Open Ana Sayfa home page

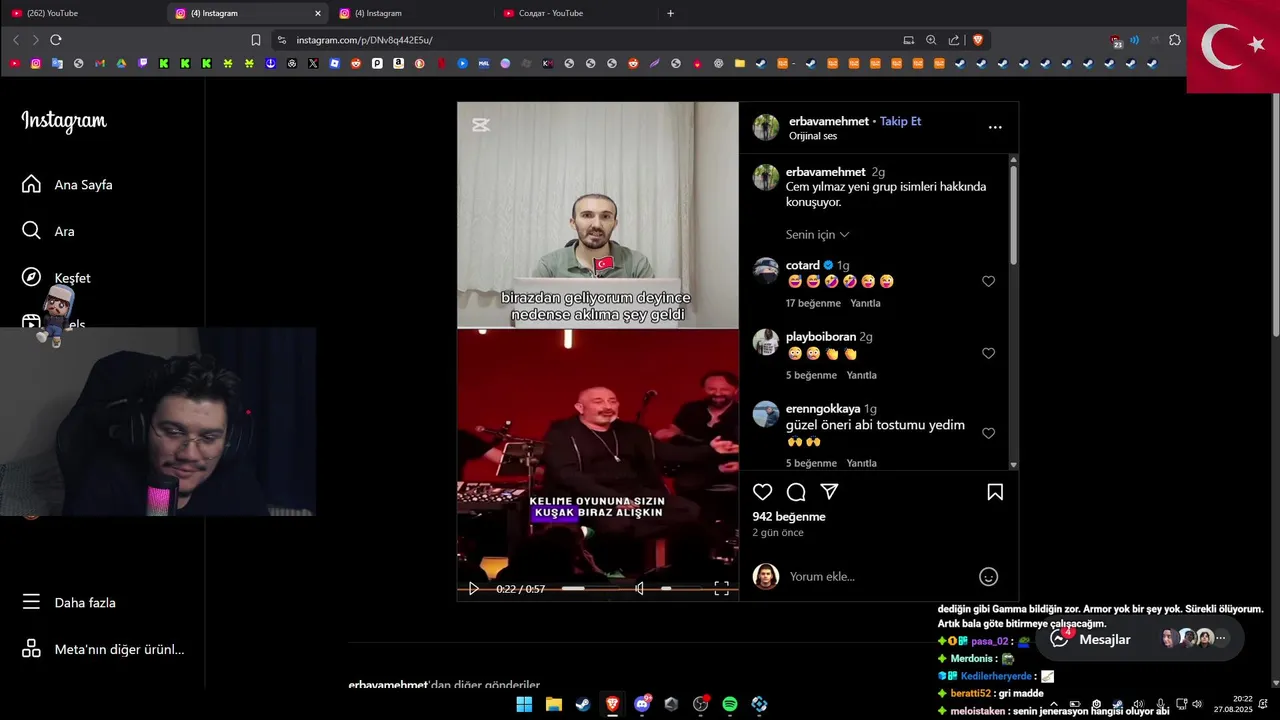[68, 185]
